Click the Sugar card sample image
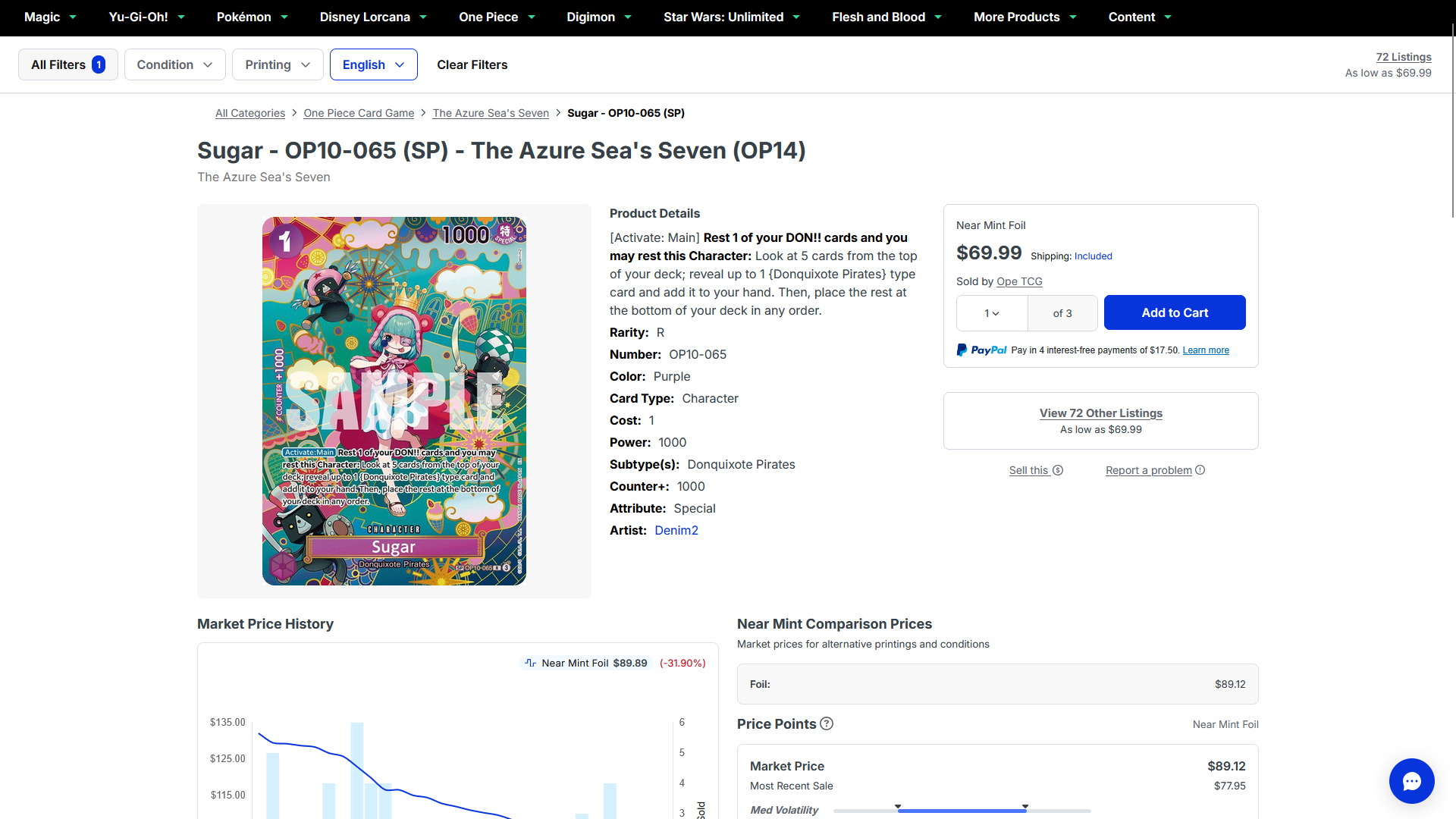Screen dimensions: 1456x819 click(x=394, y=401)
